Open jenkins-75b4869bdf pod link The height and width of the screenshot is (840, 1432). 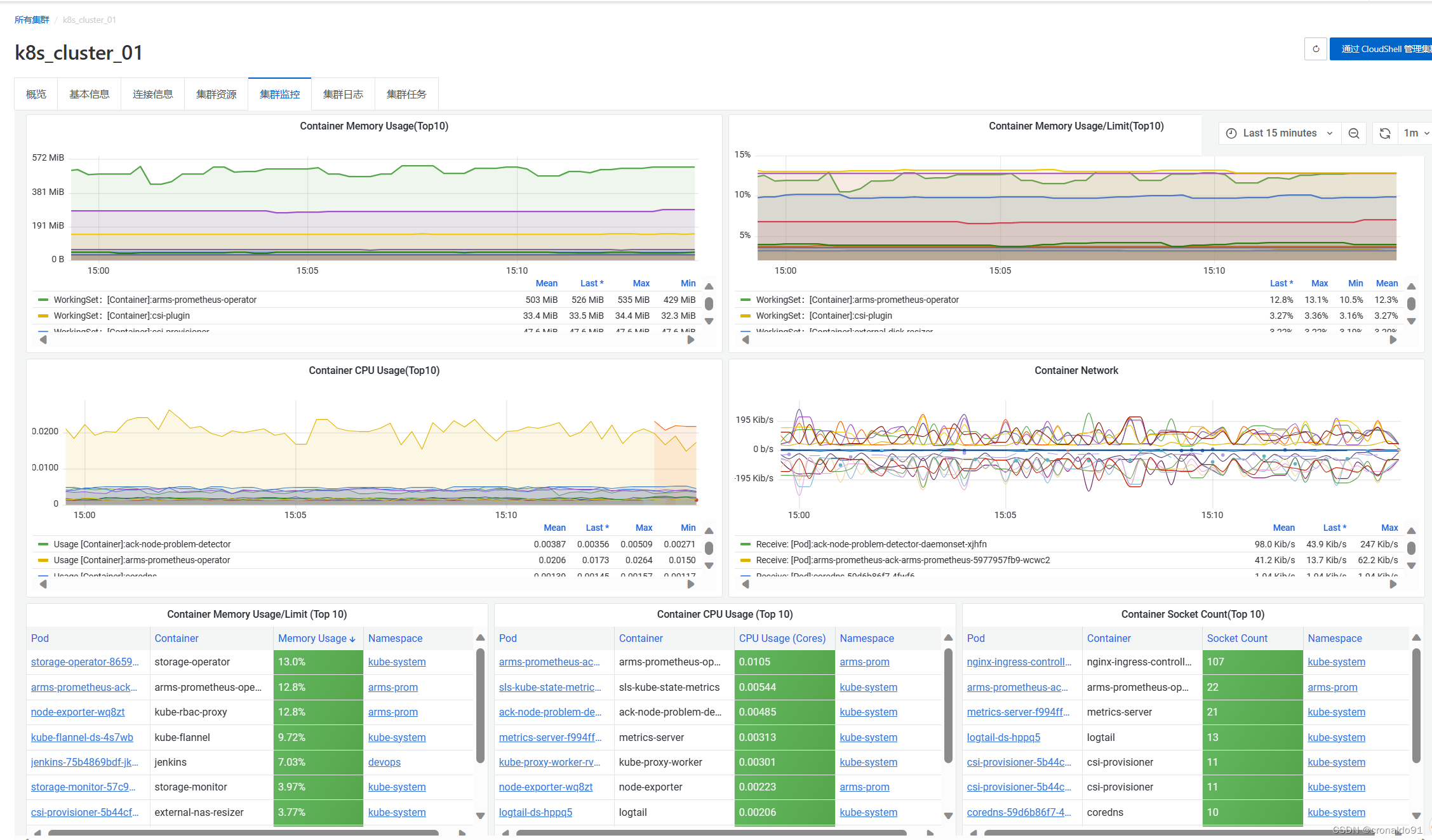point(84,762)
